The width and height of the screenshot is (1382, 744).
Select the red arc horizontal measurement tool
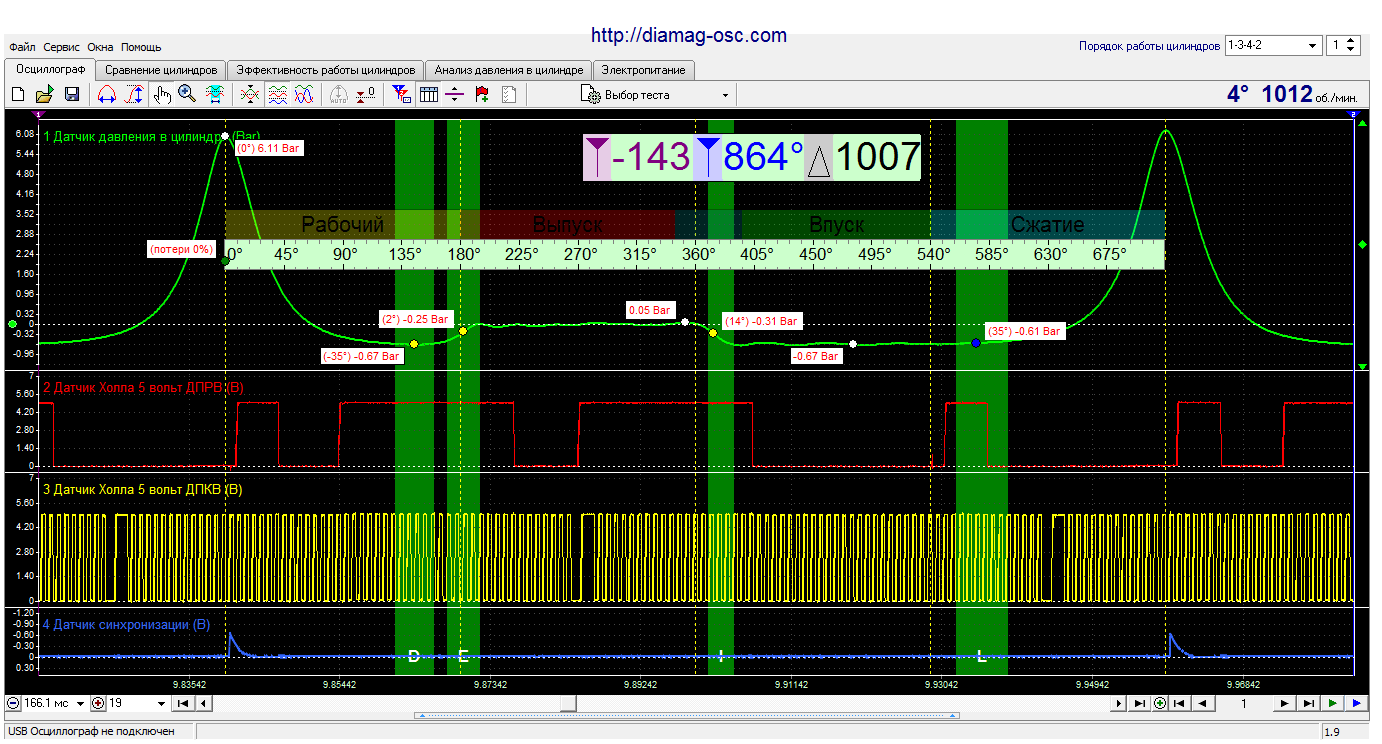pyautogui.click(x=107, y=95)
